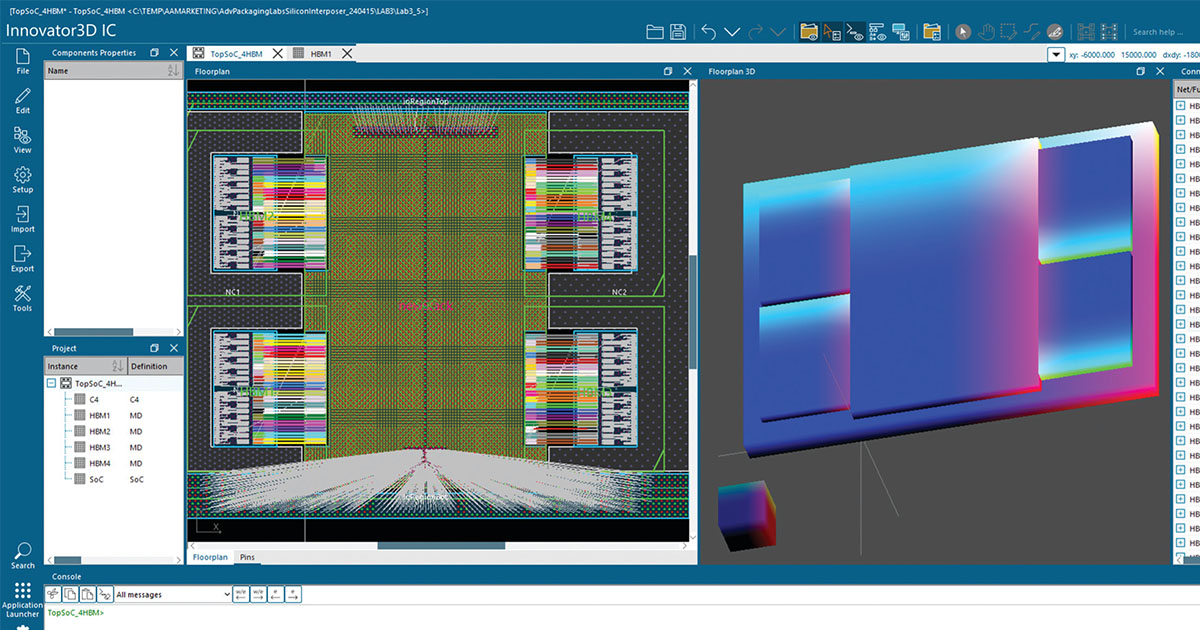1200x630 pixels.
Task: Open the undo history dropdown arrow
Action: (x=731, y=31)
